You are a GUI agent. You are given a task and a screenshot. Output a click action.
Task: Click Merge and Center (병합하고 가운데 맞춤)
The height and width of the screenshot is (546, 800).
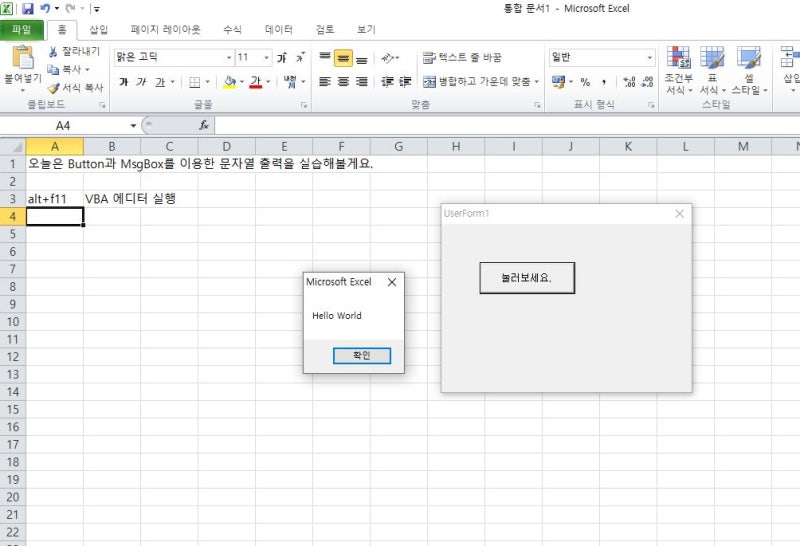click(477, 81)
